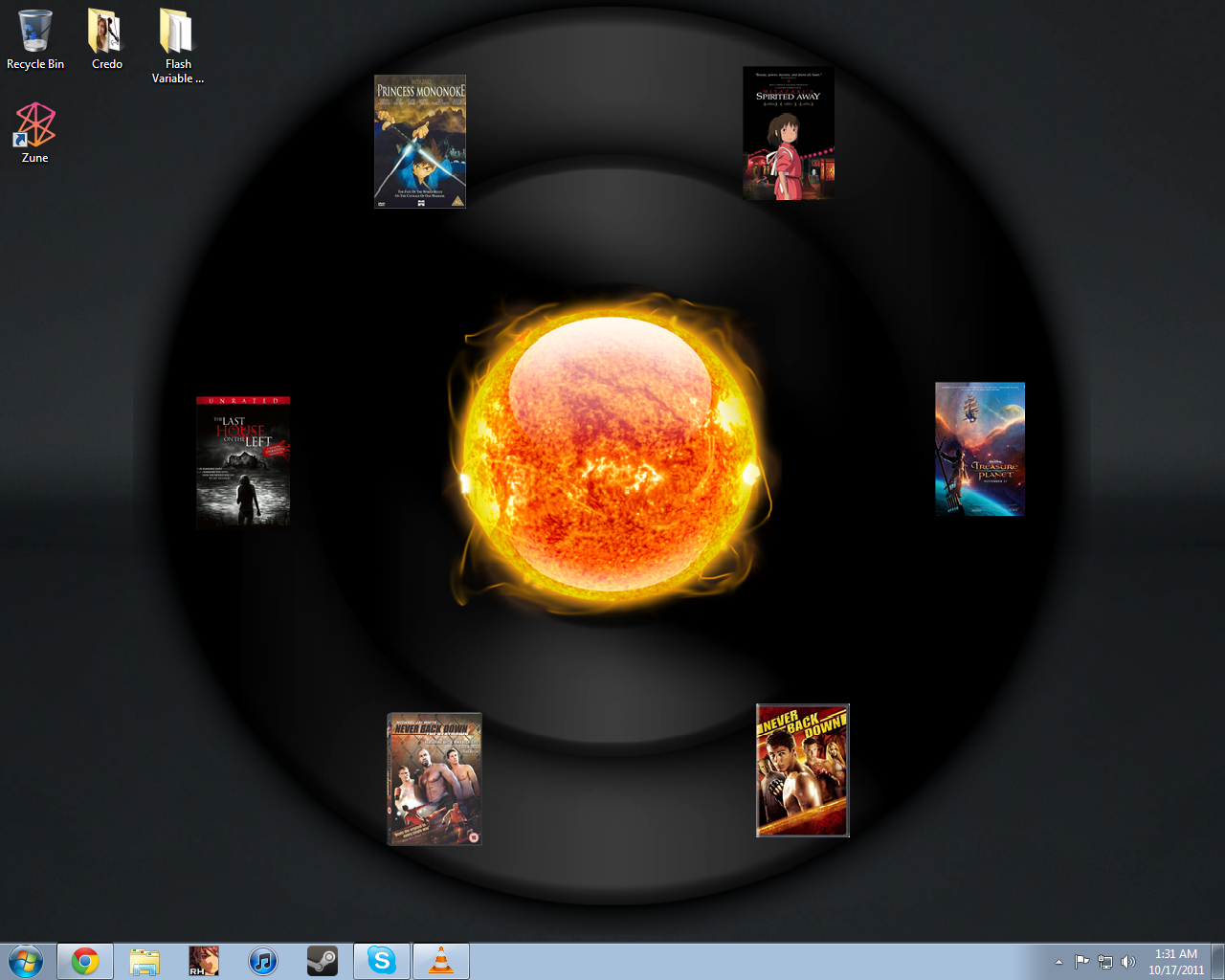Launch Steam from the taskbar
This screenshot has width=1225, height=980.
(323, 961)
